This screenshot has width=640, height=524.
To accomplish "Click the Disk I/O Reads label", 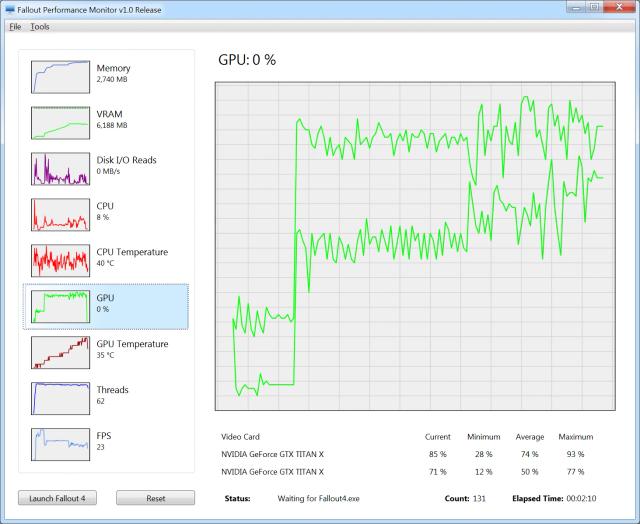I will click(x=127, y=160).
